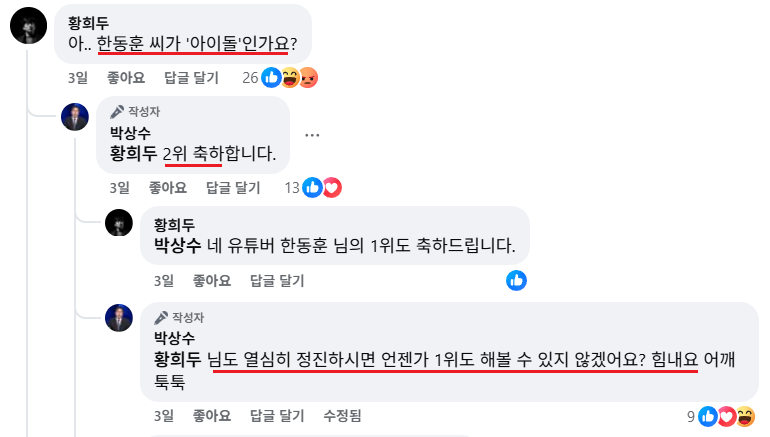Screen dimensions: 770x437
Task: Click 답글 달기 under '2위 축하합니다' reply
Action: click(x=233, y=188)
